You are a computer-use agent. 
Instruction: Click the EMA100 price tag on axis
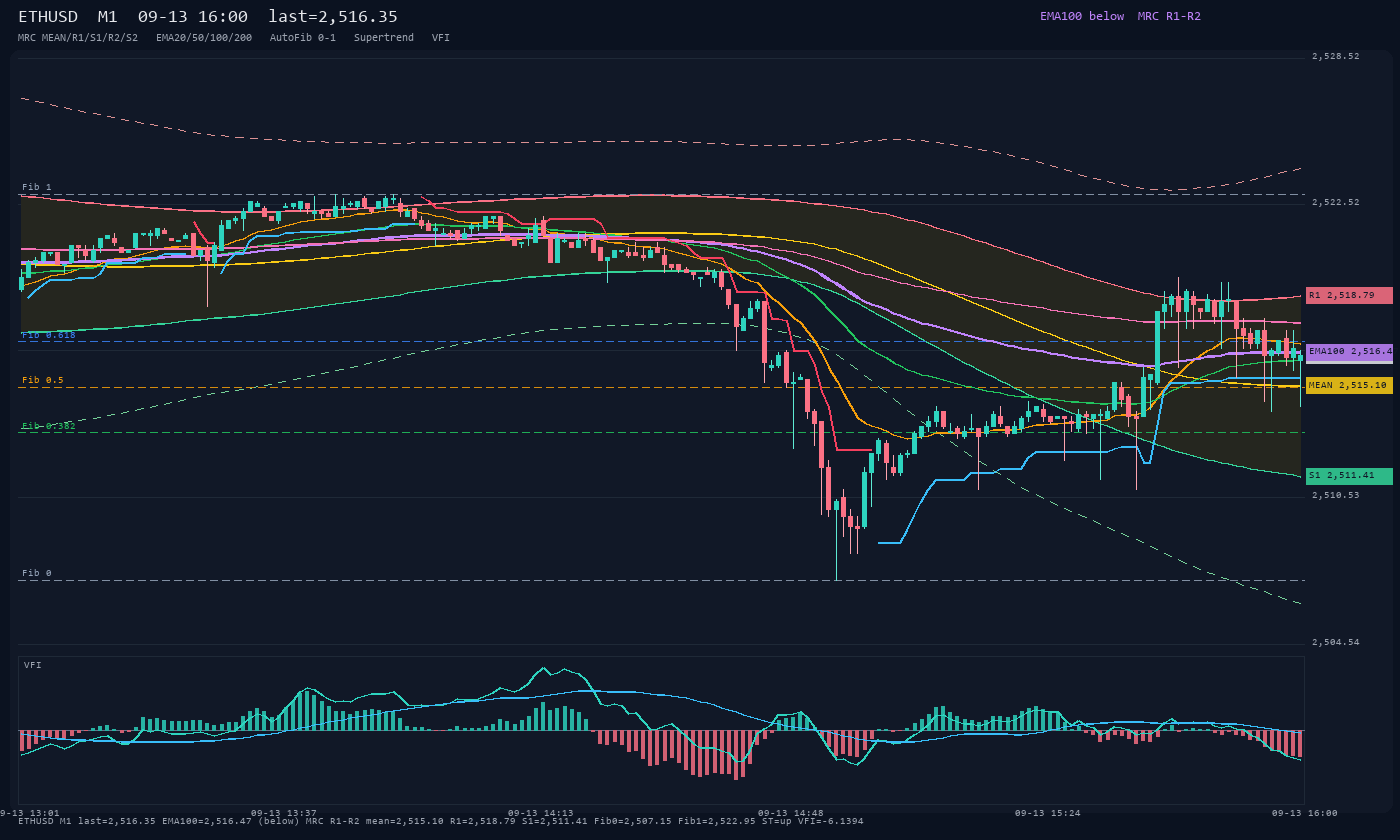1349,351
